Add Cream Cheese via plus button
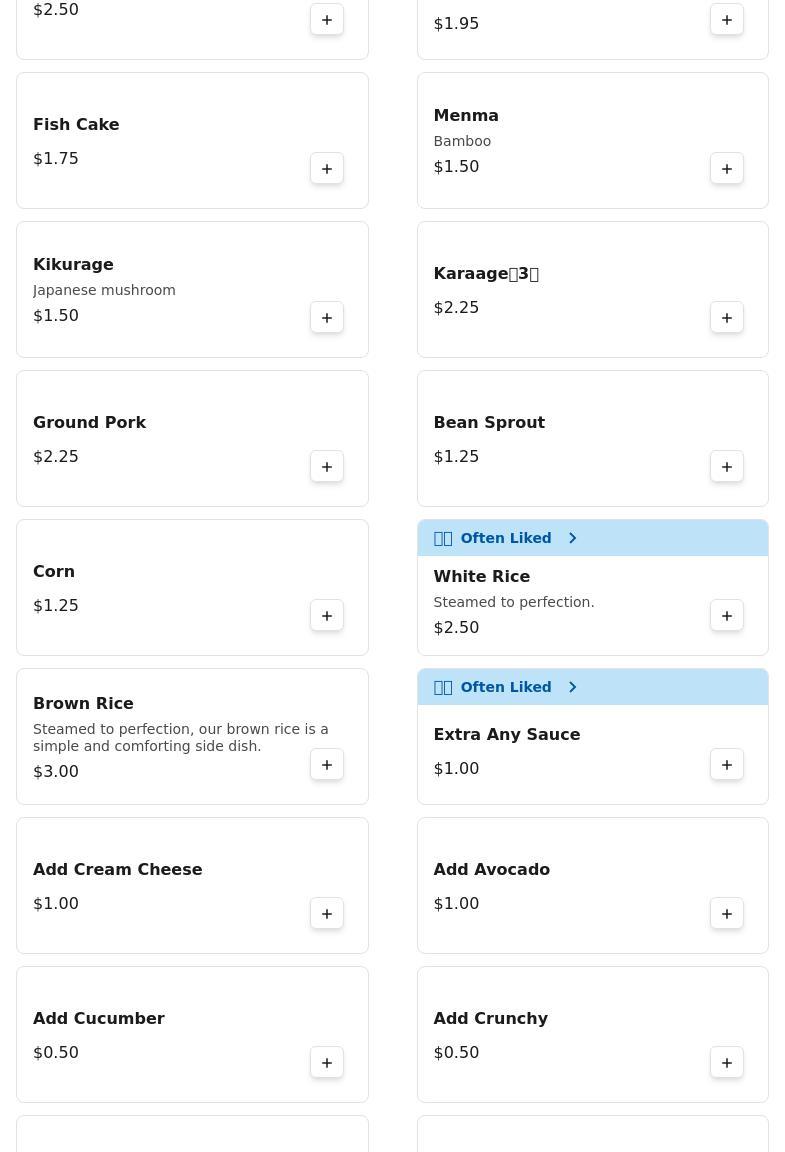 tap(327, 914)
